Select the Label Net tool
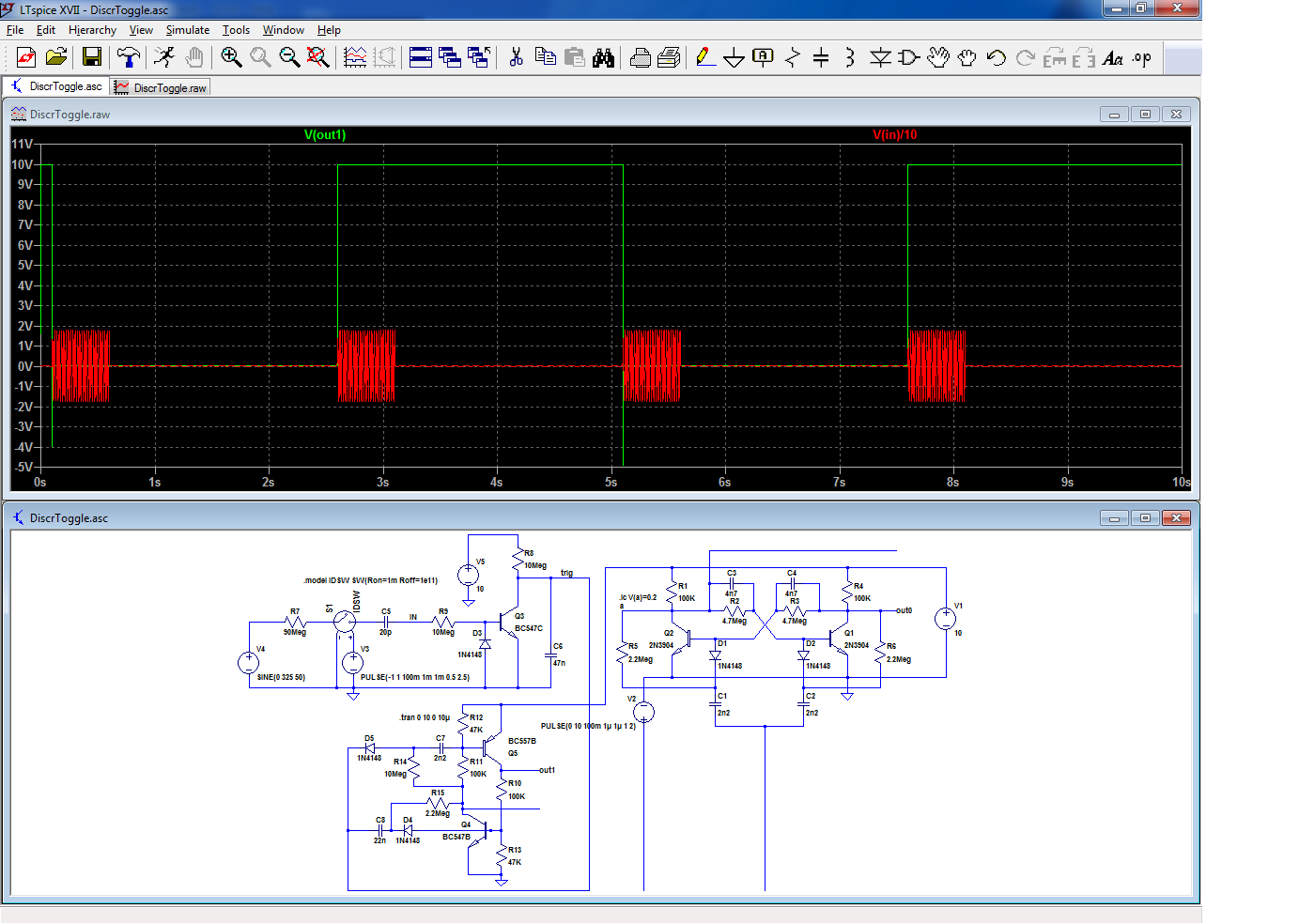This screenshot has height=924, width=1299. pos(764,57)
